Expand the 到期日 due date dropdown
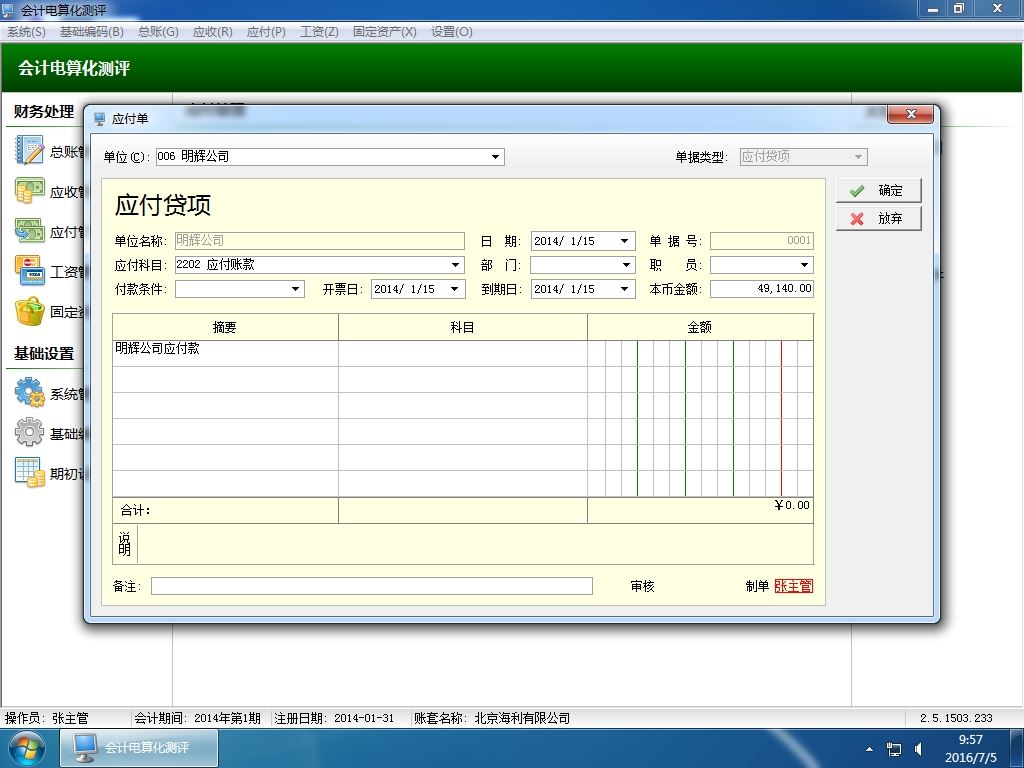The height and width of the screenshot is (768, 1024). click(x=624, y=289)
